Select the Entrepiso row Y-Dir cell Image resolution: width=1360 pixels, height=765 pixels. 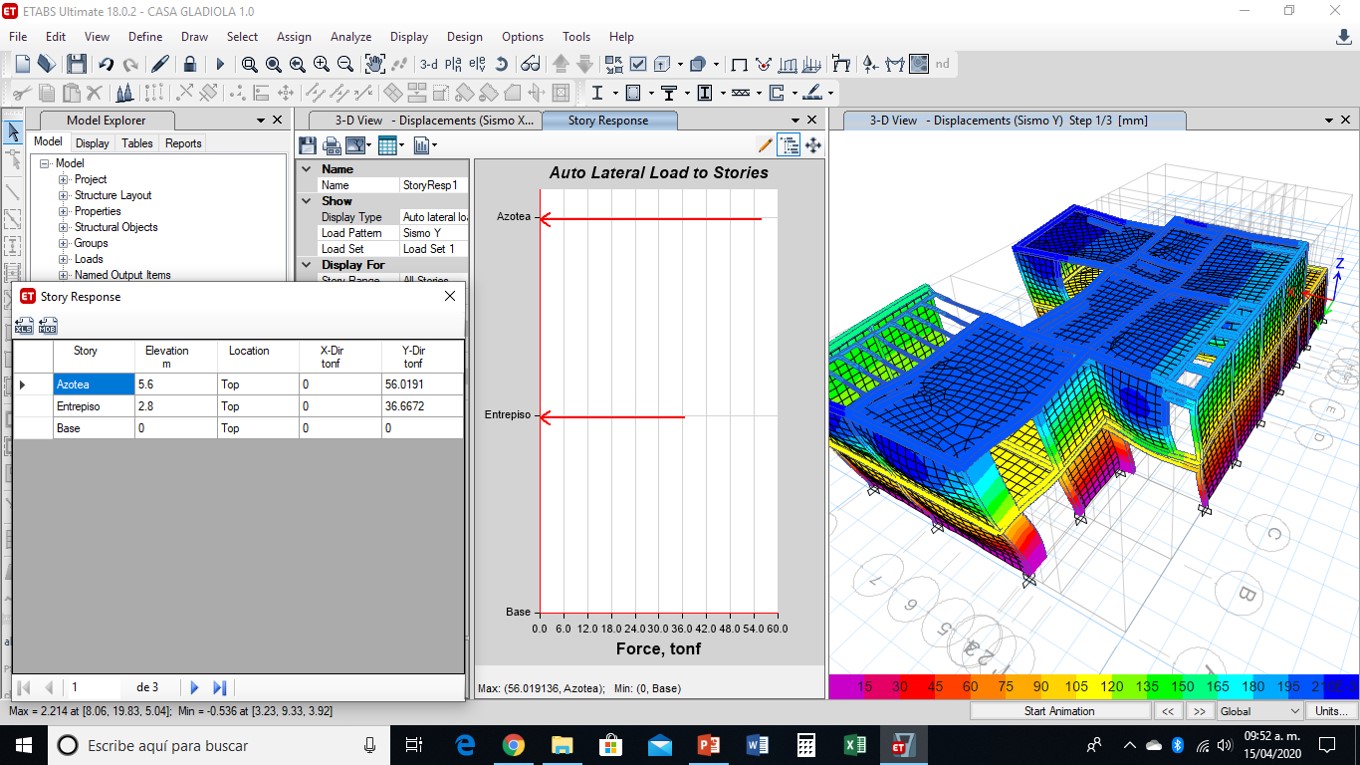(x=421, y=406)
